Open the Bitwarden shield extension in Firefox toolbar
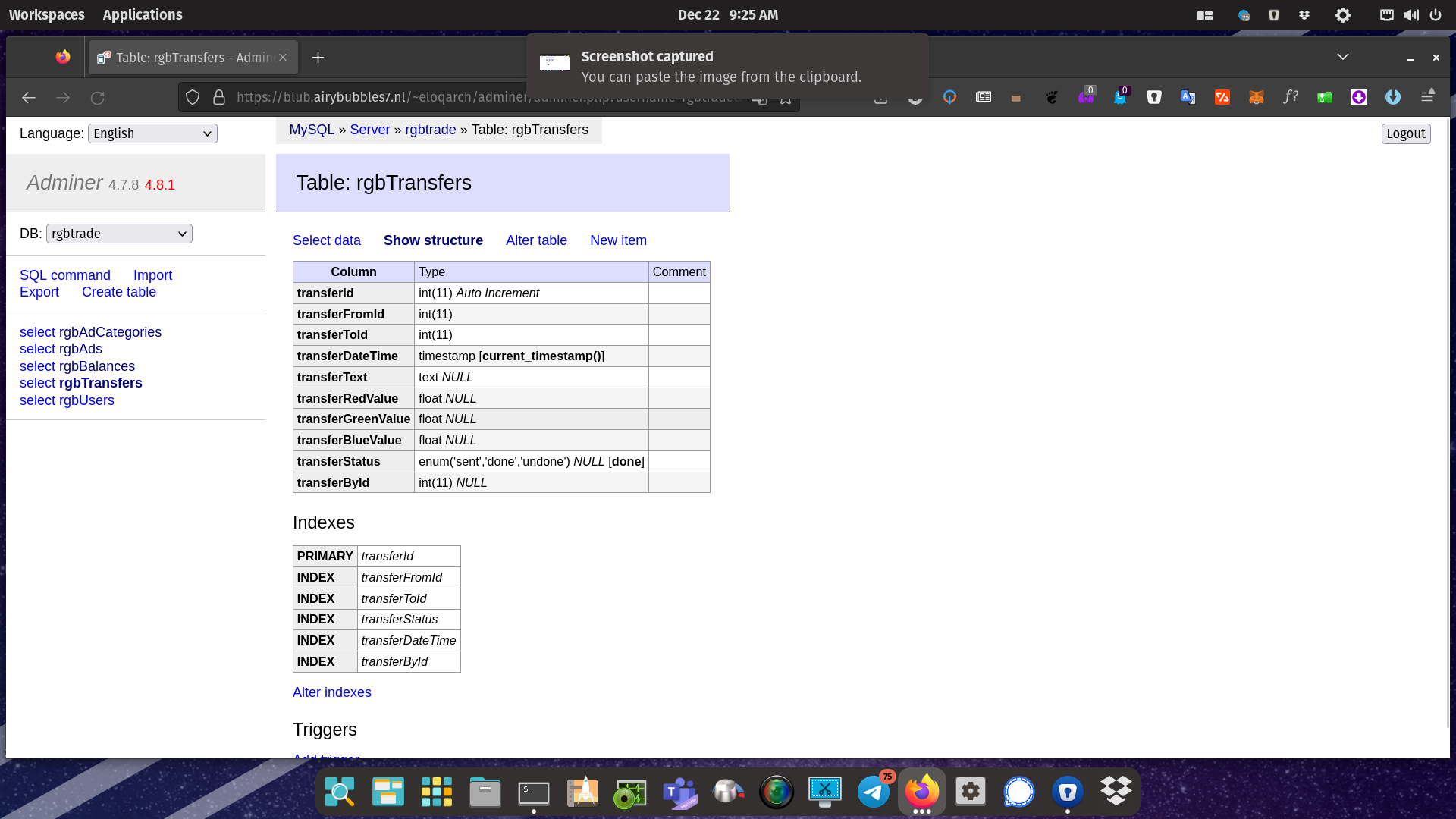The image size is (1456, 819). 1154,97
